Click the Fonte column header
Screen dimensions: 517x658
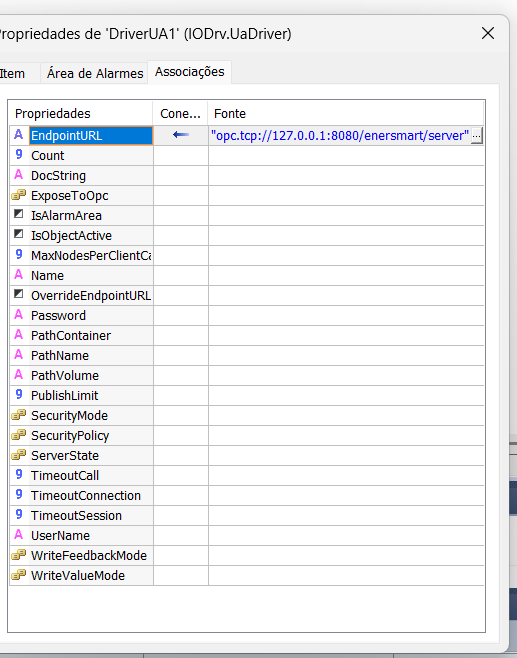pos(346,113)
